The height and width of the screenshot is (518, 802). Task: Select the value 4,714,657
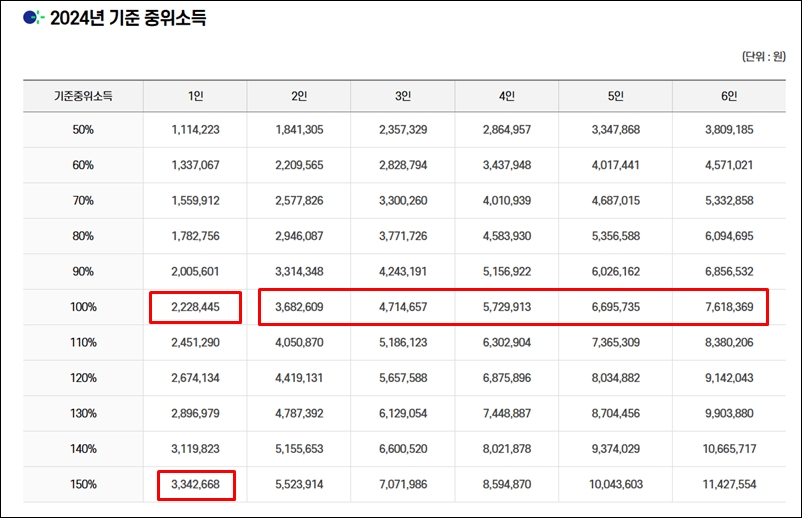403,307
